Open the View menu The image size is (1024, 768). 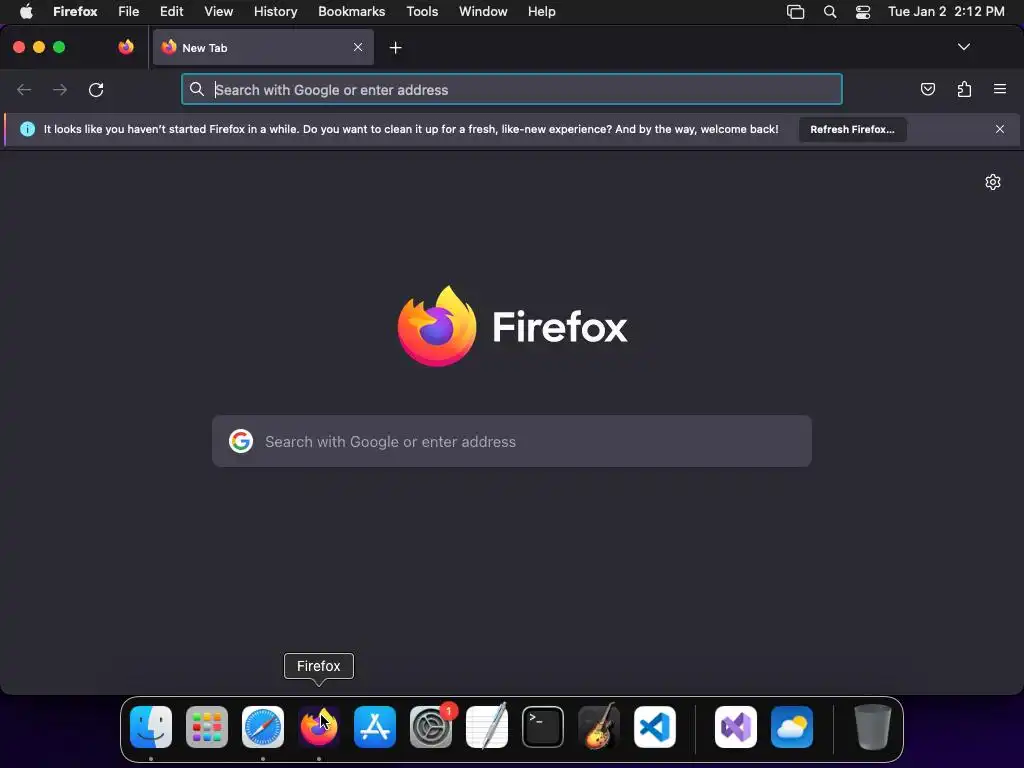click(x=218, y=12)
